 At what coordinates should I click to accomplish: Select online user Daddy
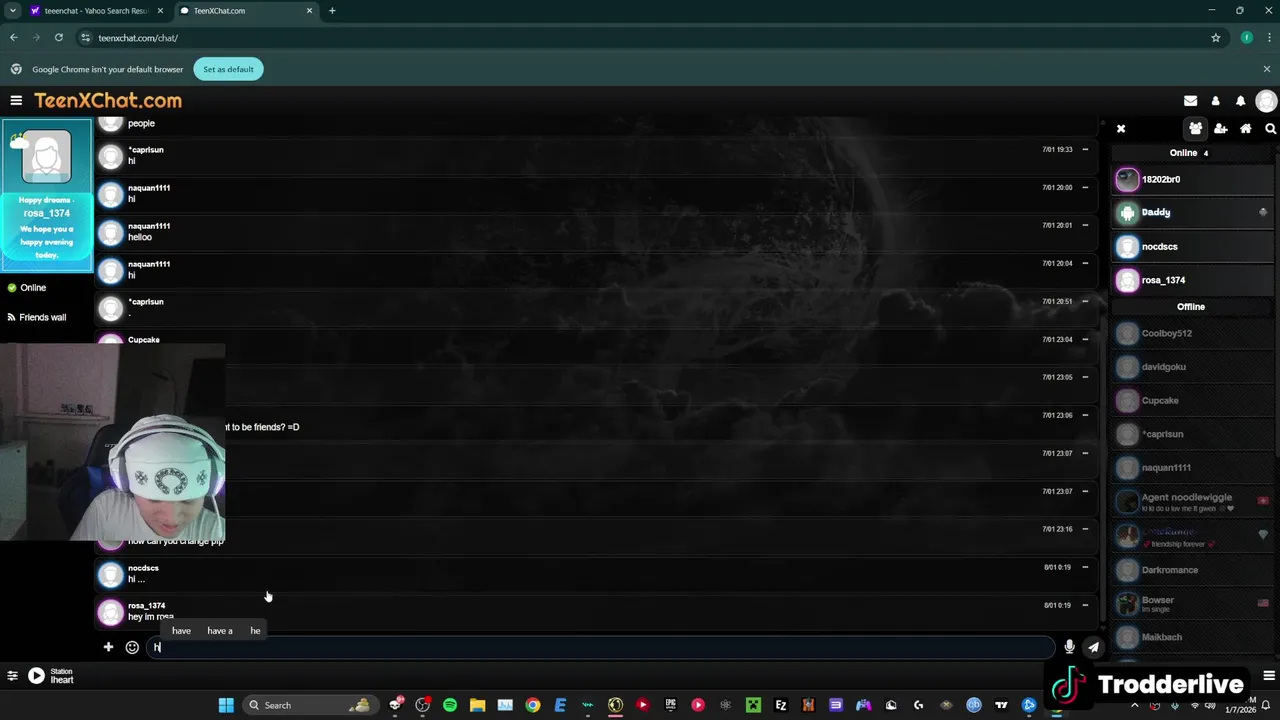1192,212
